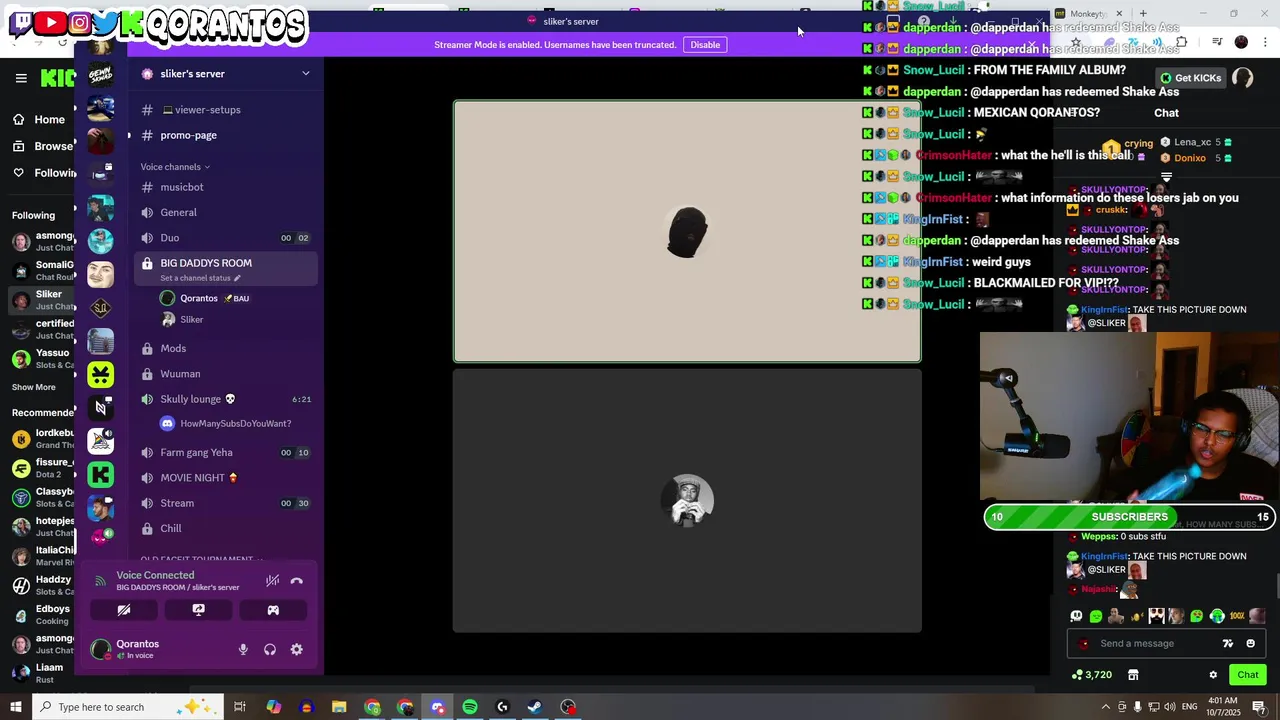Open the viewer-setups text channel
Image resolution: width=1280 pixels, height=720 pixels.
coord(226,110)
